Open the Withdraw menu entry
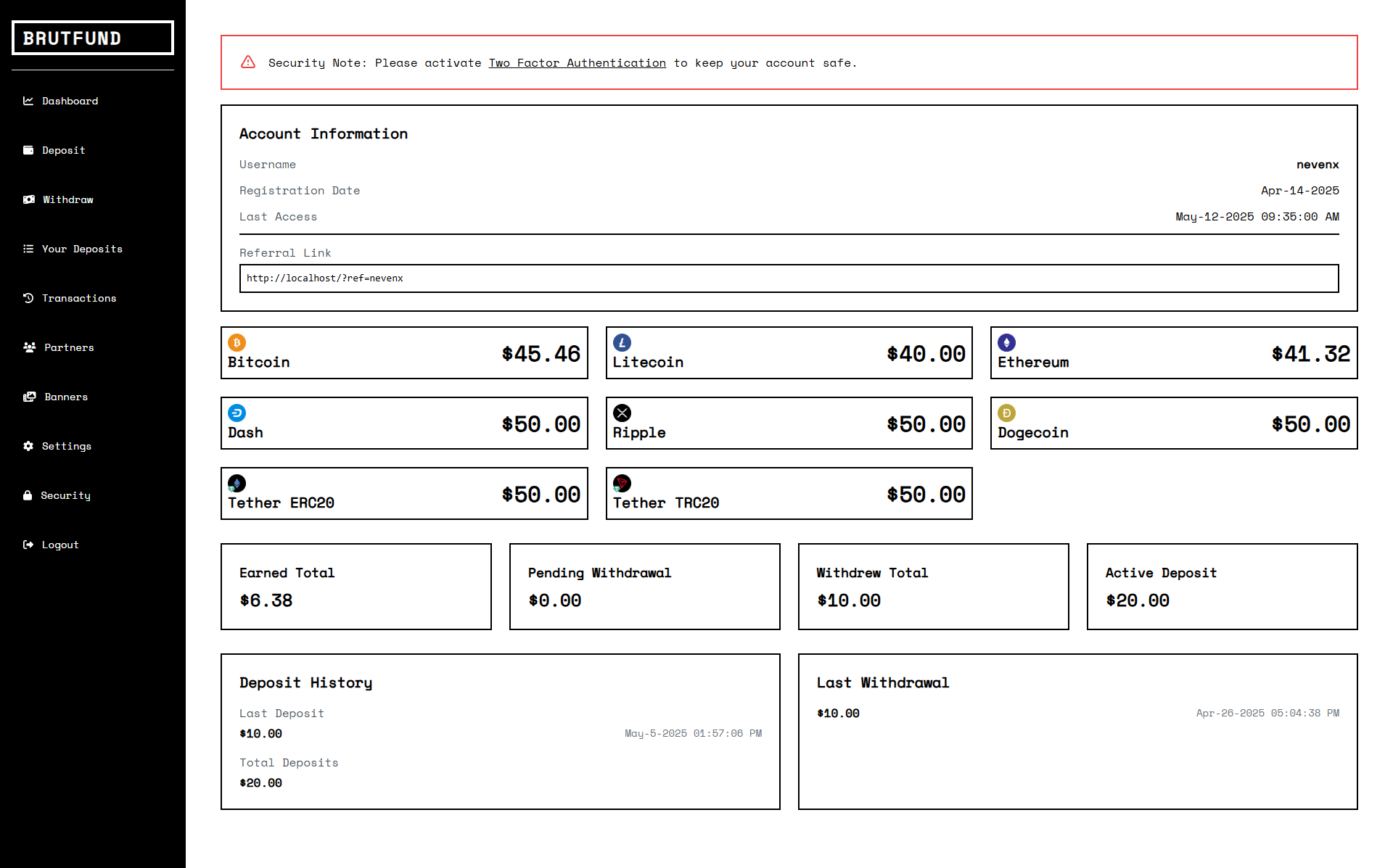The width and height of the screenshot is (1393, 868). [67, 199]
